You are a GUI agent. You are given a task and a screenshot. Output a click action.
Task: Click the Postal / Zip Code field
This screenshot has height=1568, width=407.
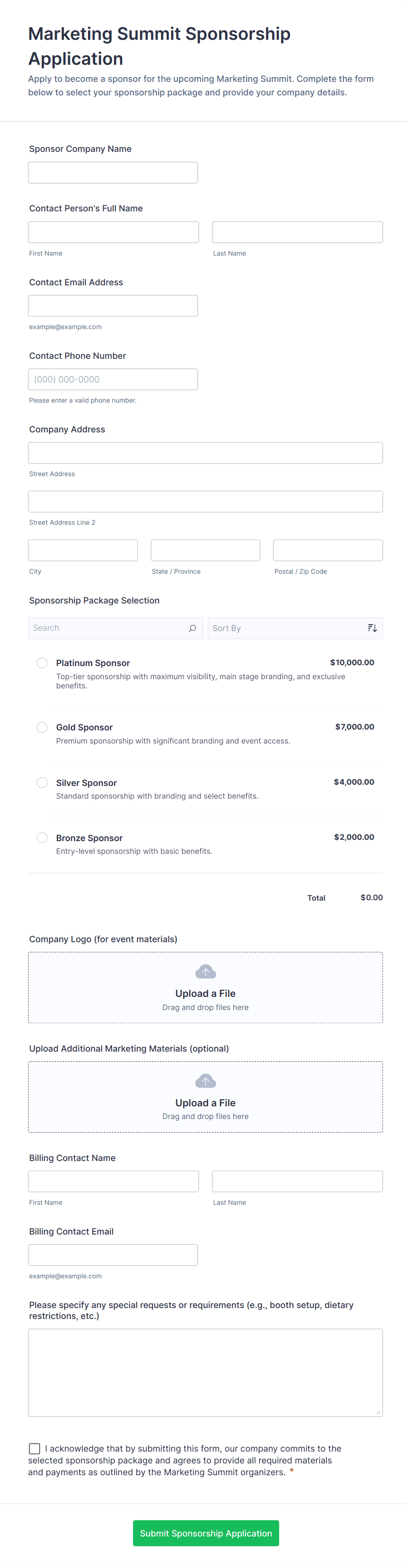(327, 550)
